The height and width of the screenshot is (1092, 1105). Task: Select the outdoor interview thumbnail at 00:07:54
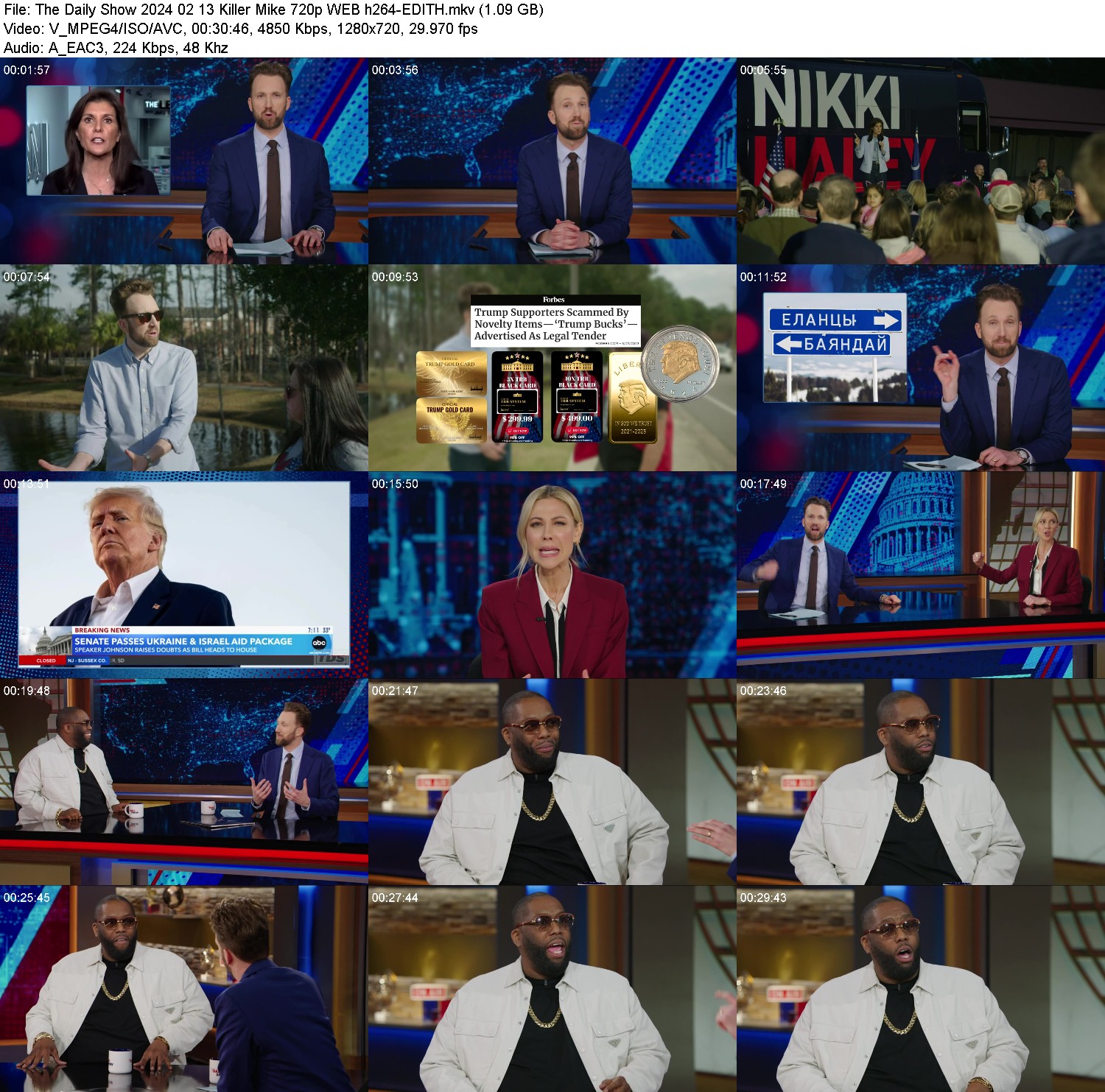[x=184, y=368]
